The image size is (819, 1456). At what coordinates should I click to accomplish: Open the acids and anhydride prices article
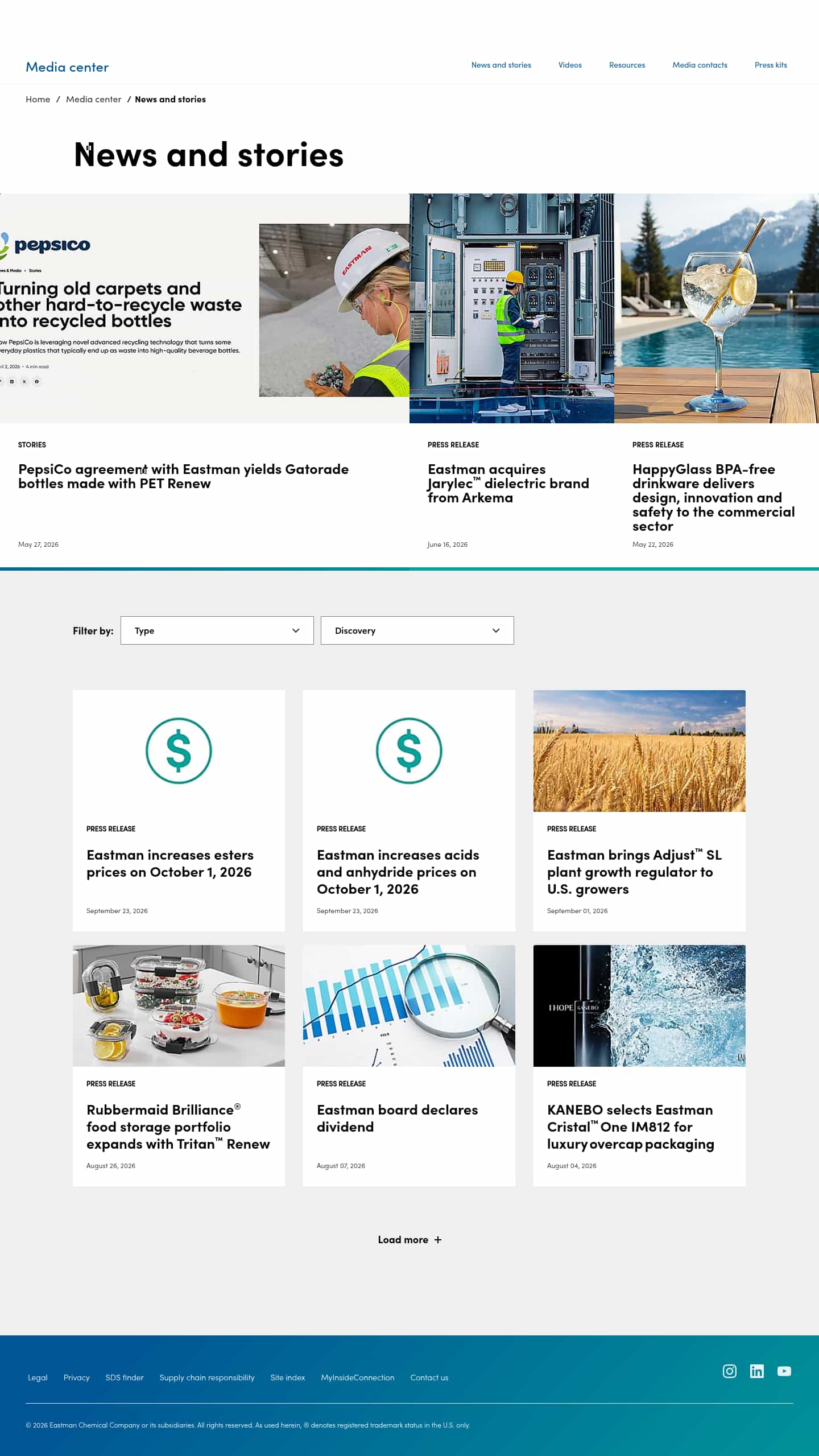pos(398,872)
